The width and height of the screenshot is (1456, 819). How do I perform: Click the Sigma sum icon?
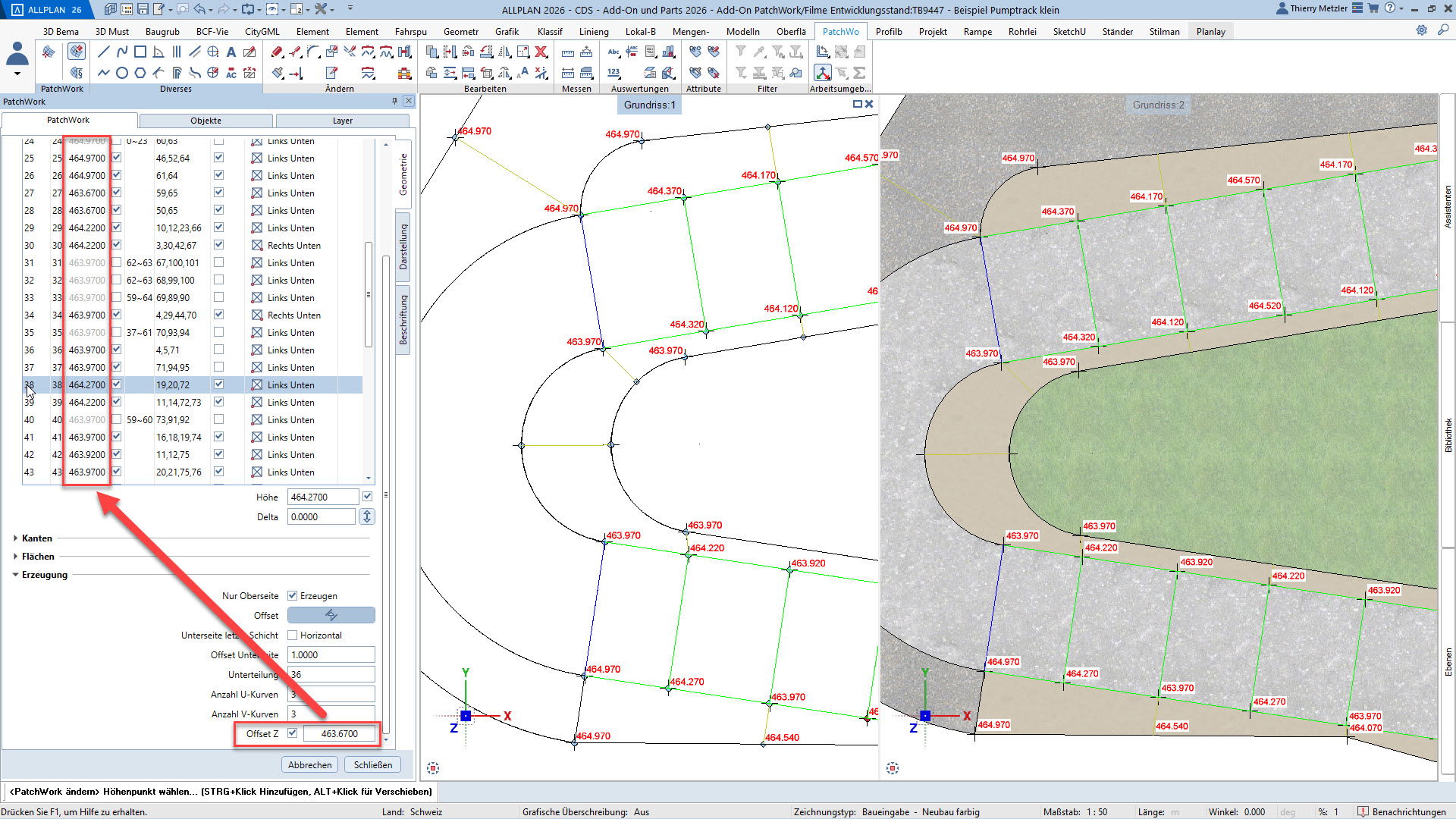[859, 74]
